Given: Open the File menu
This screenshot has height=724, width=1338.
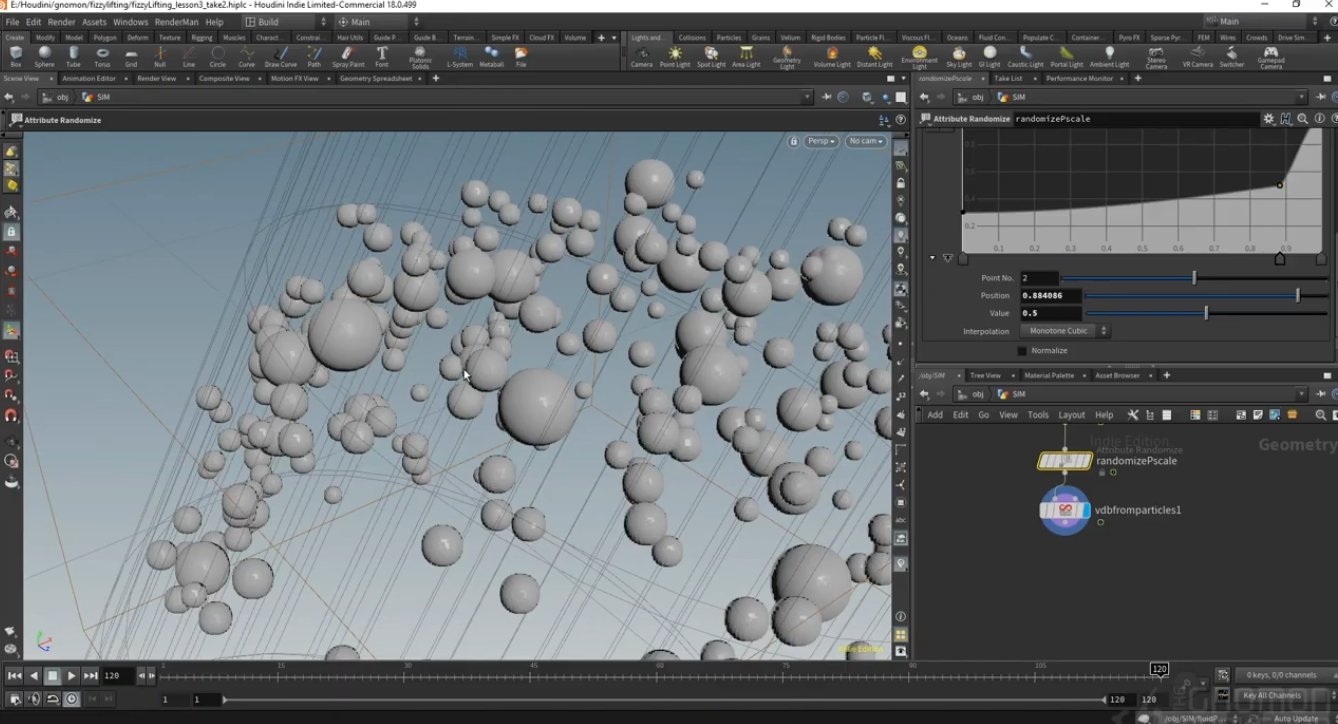Looking at the screenshot, I should (12, 21).
